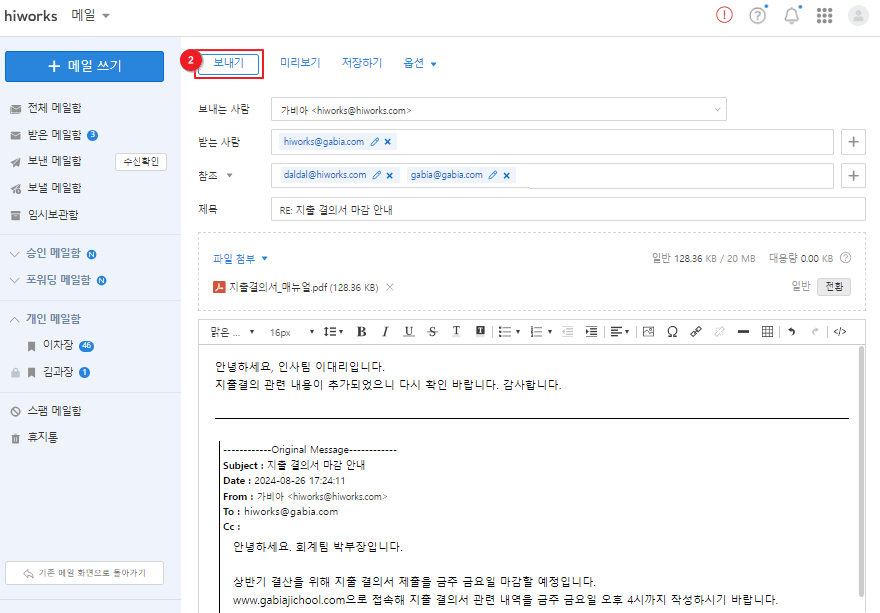Click the insert link chain icon
Viewport: 880px width, 613px height.
click(x=696, y=332)
